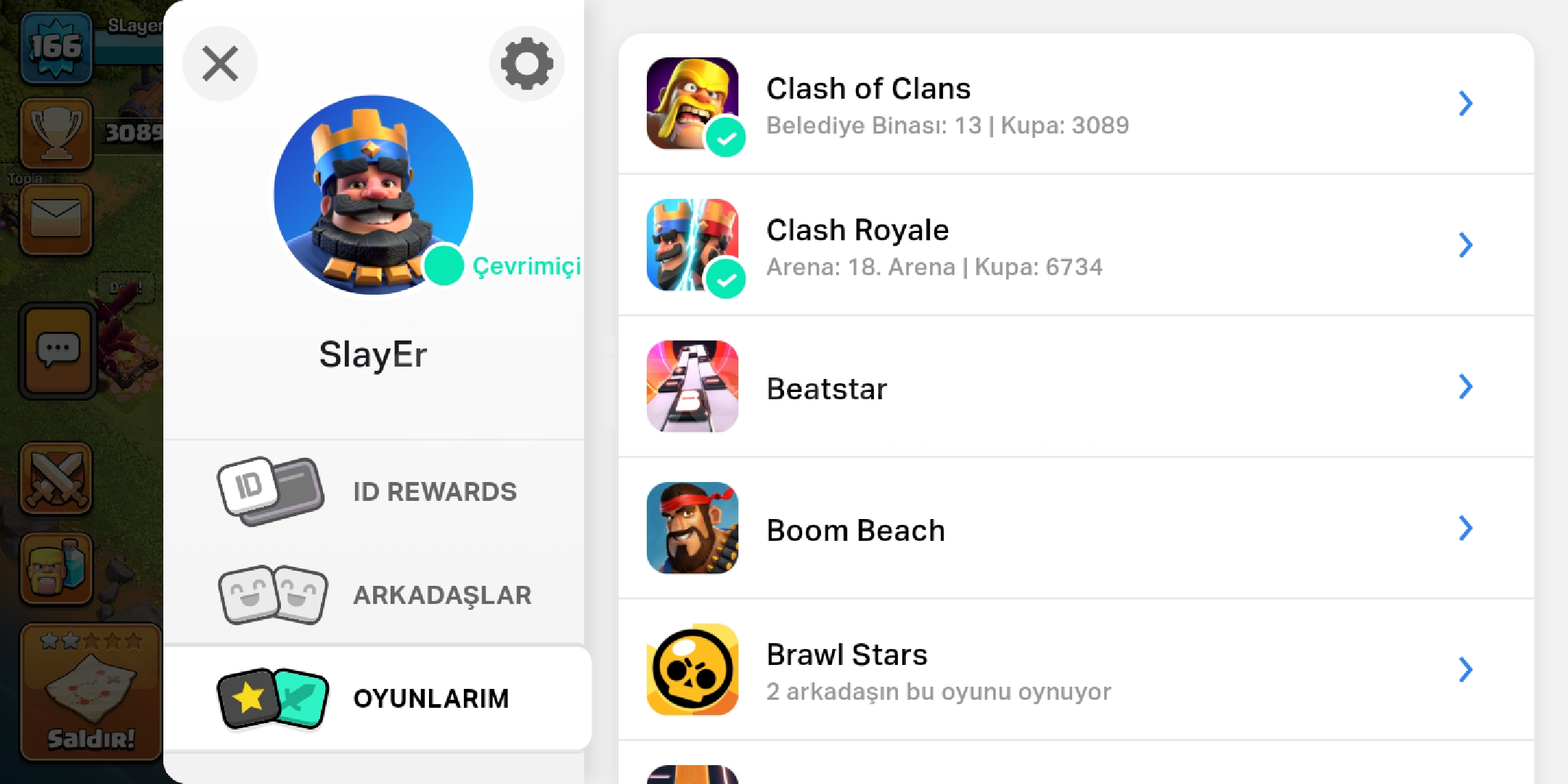Expand Clash Royale chevron arrow
This screenshot has width=1568, height=784.
(x=1466, y=245)
